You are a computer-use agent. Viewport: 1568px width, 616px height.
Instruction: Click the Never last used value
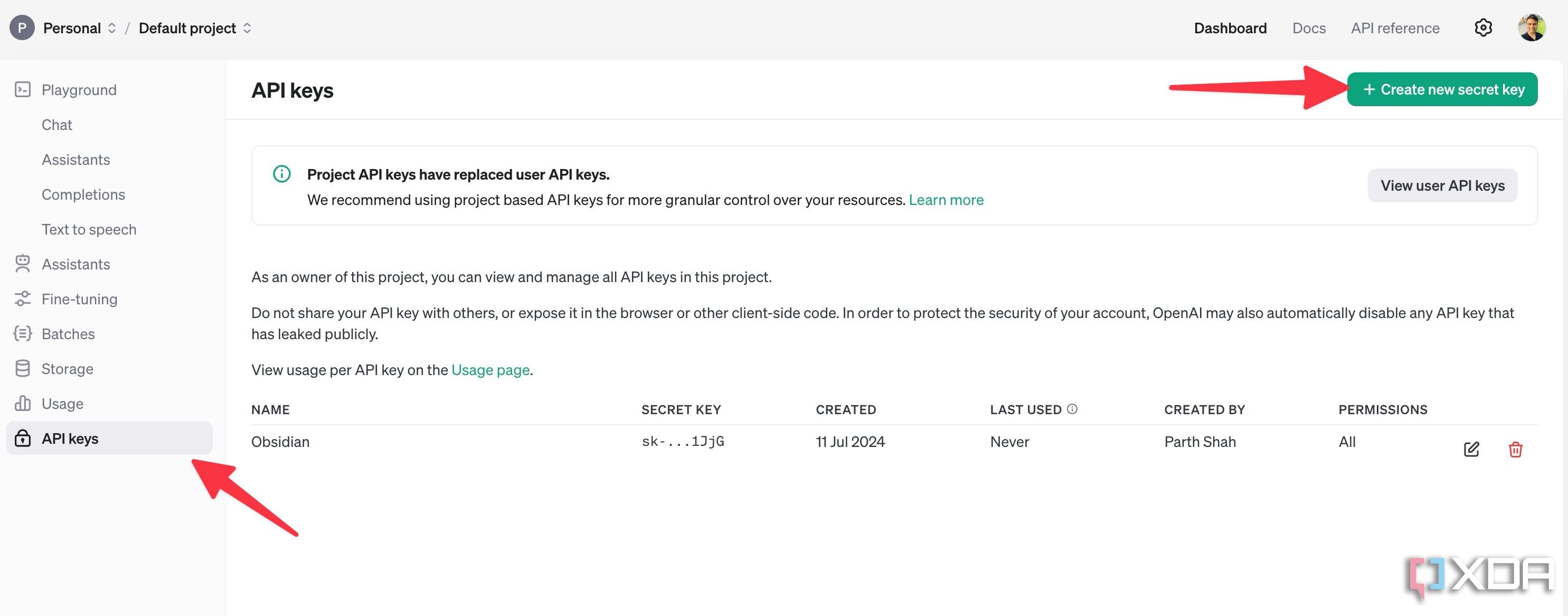[1009, 442]
